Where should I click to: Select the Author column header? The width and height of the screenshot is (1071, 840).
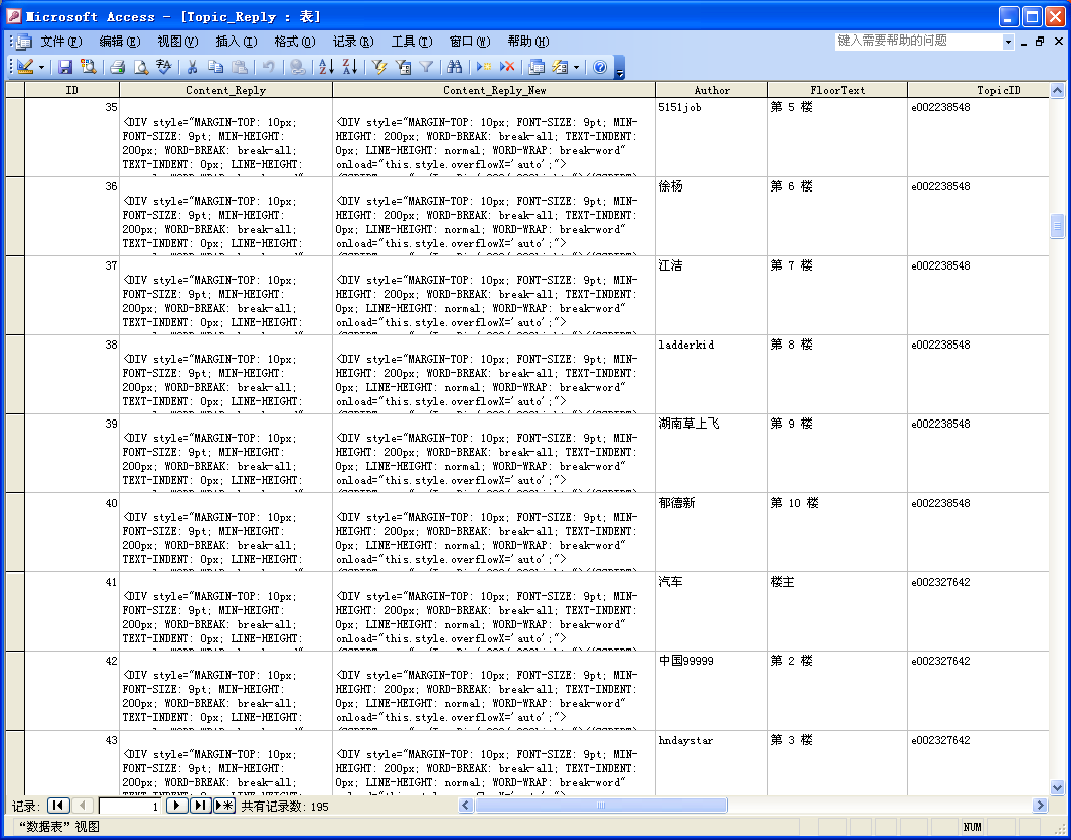coord(711,90)
